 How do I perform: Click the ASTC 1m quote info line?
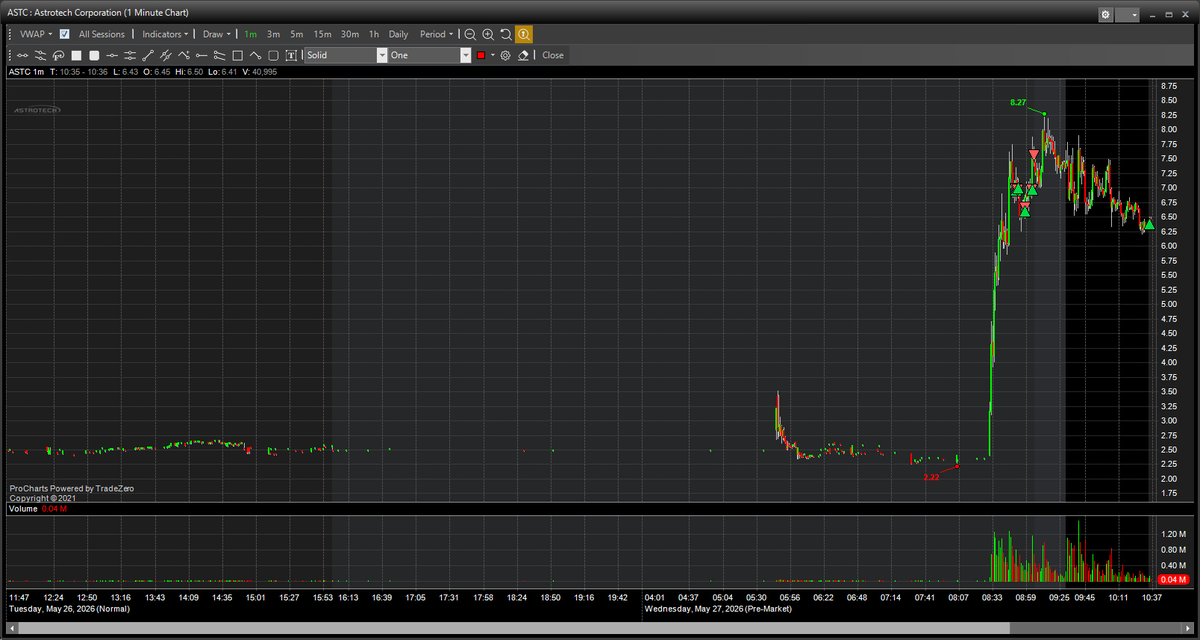[x=143, y=72]
